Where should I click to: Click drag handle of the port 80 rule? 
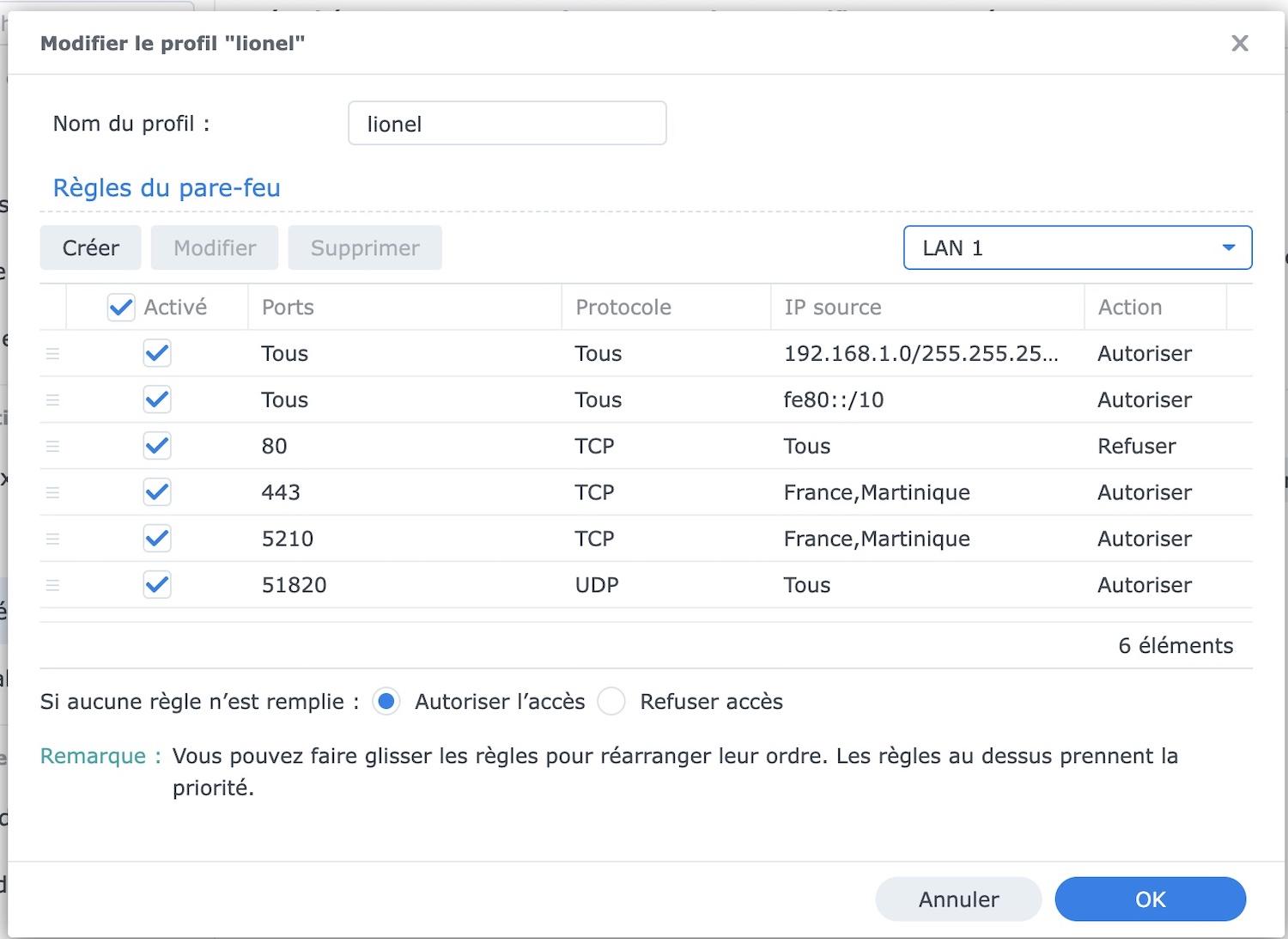coord(52,446)
